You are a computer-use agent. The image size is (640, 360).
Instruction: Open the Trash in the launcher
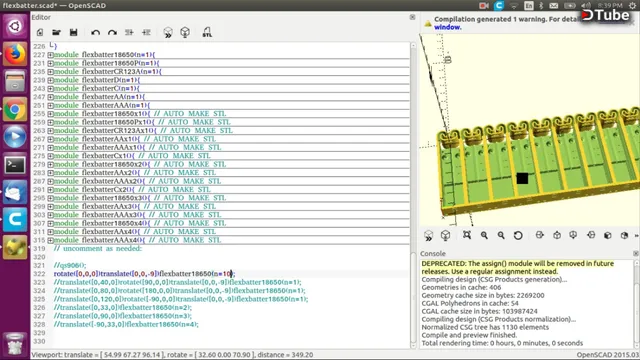click(15, 344)
